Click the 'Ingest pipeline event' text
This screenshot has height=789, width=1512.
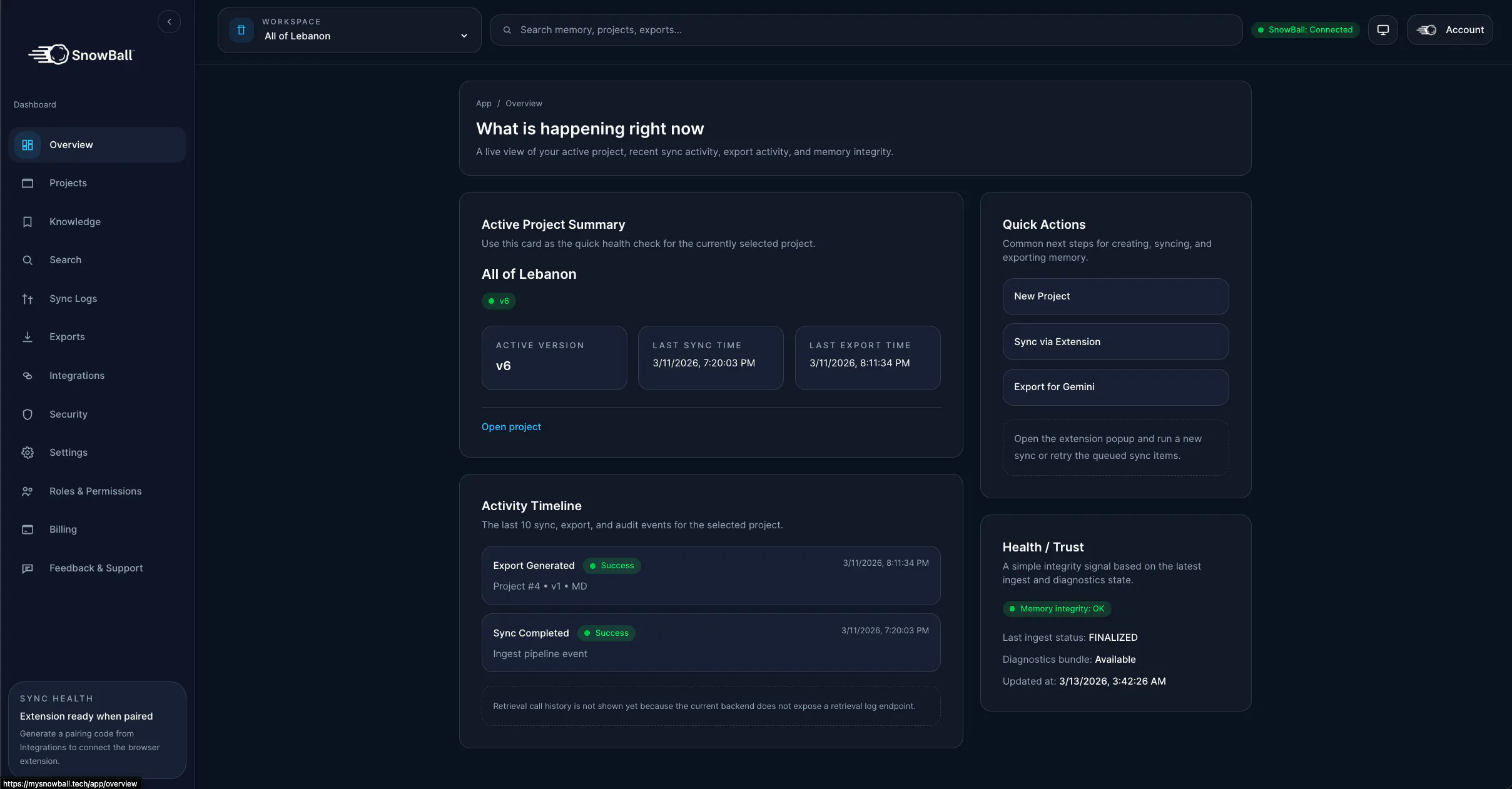(540, 654)
